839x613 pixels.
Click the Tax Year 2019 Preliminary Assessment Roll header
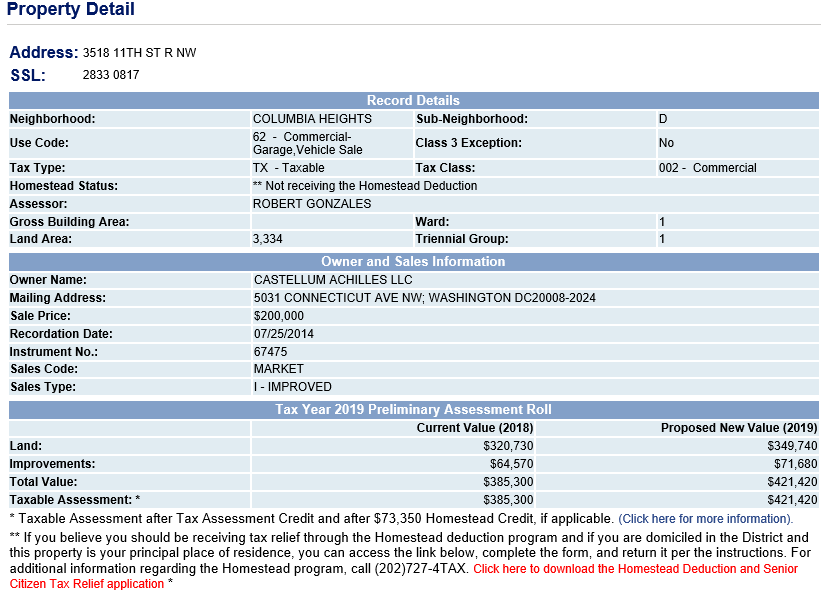click(x=413, y=410)
